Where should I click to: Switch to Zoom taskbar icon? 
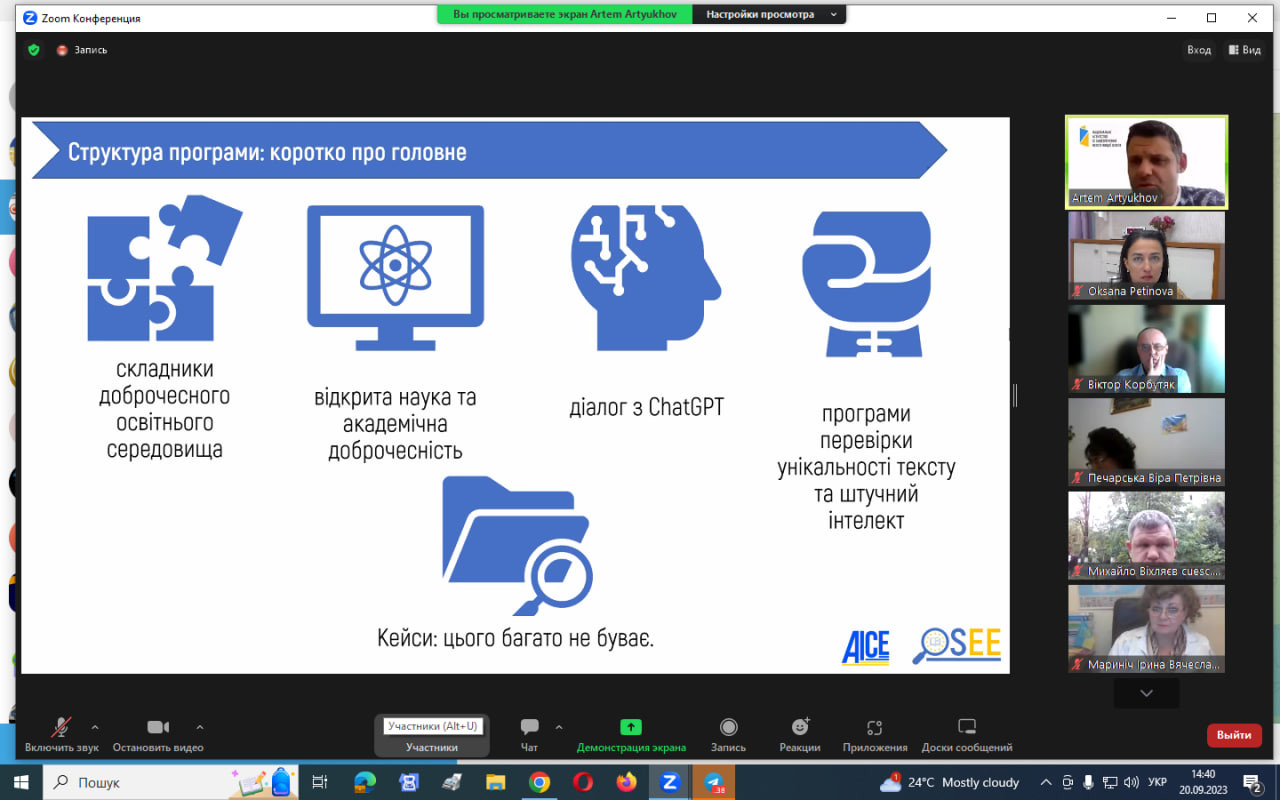pyautogui.click(x=670, y=782)
